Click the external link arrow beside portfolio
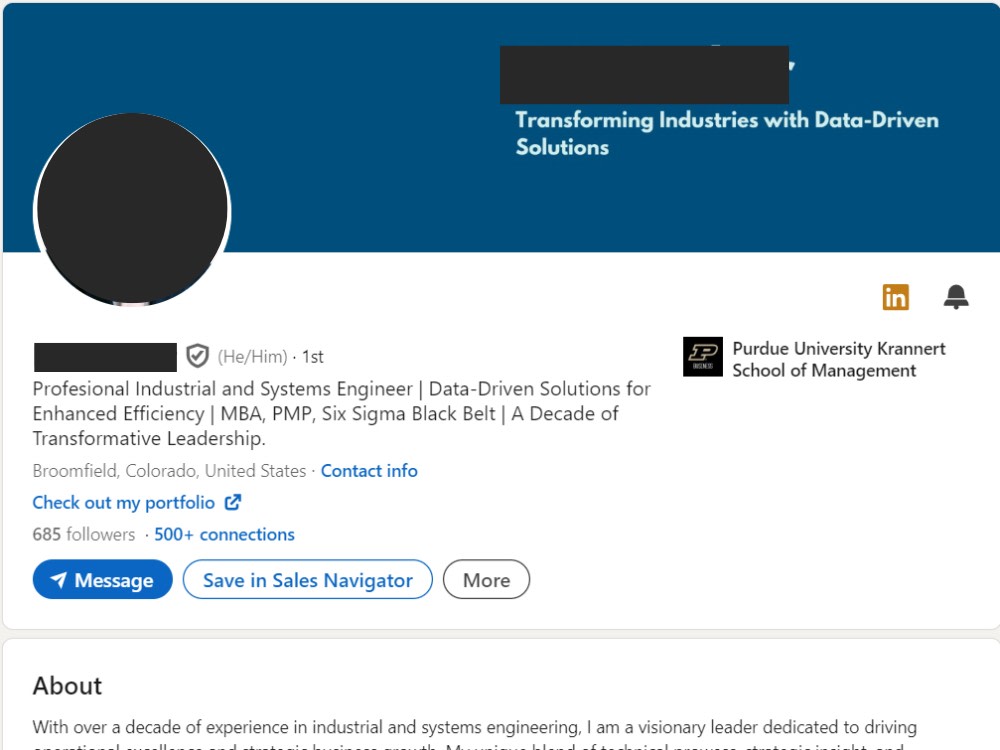1000x750 pixels. 233,503
